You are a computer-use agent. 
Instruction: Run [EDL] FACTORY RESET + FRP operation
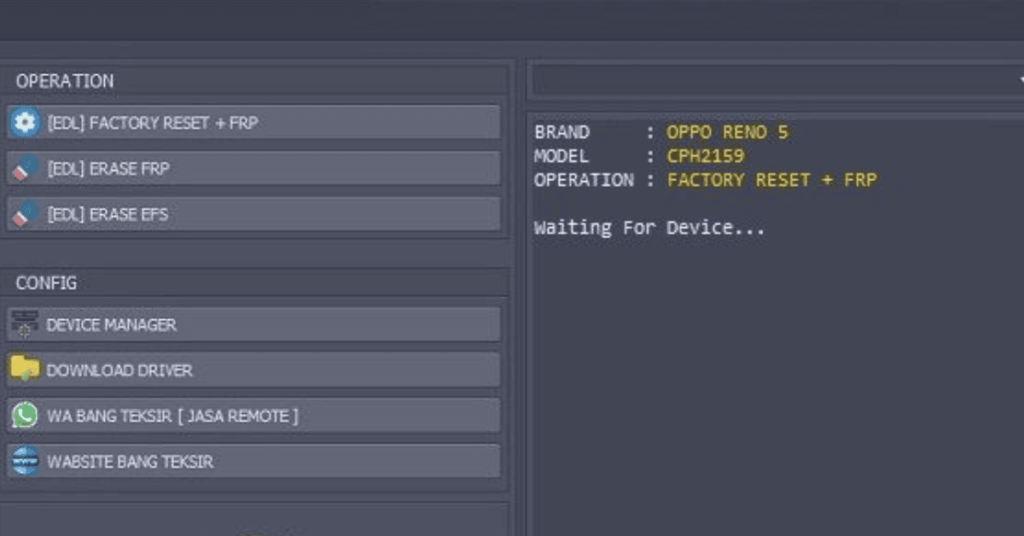(x=254, y=122)
